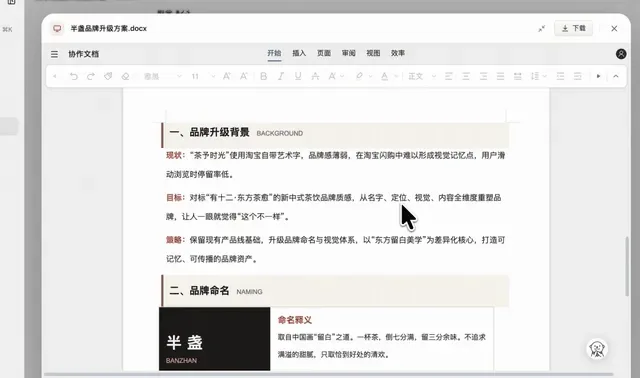The height and width of the screenshot is (378, 640).
Task: Open the text effects dropdown arrow
Action: coord(342,76)
